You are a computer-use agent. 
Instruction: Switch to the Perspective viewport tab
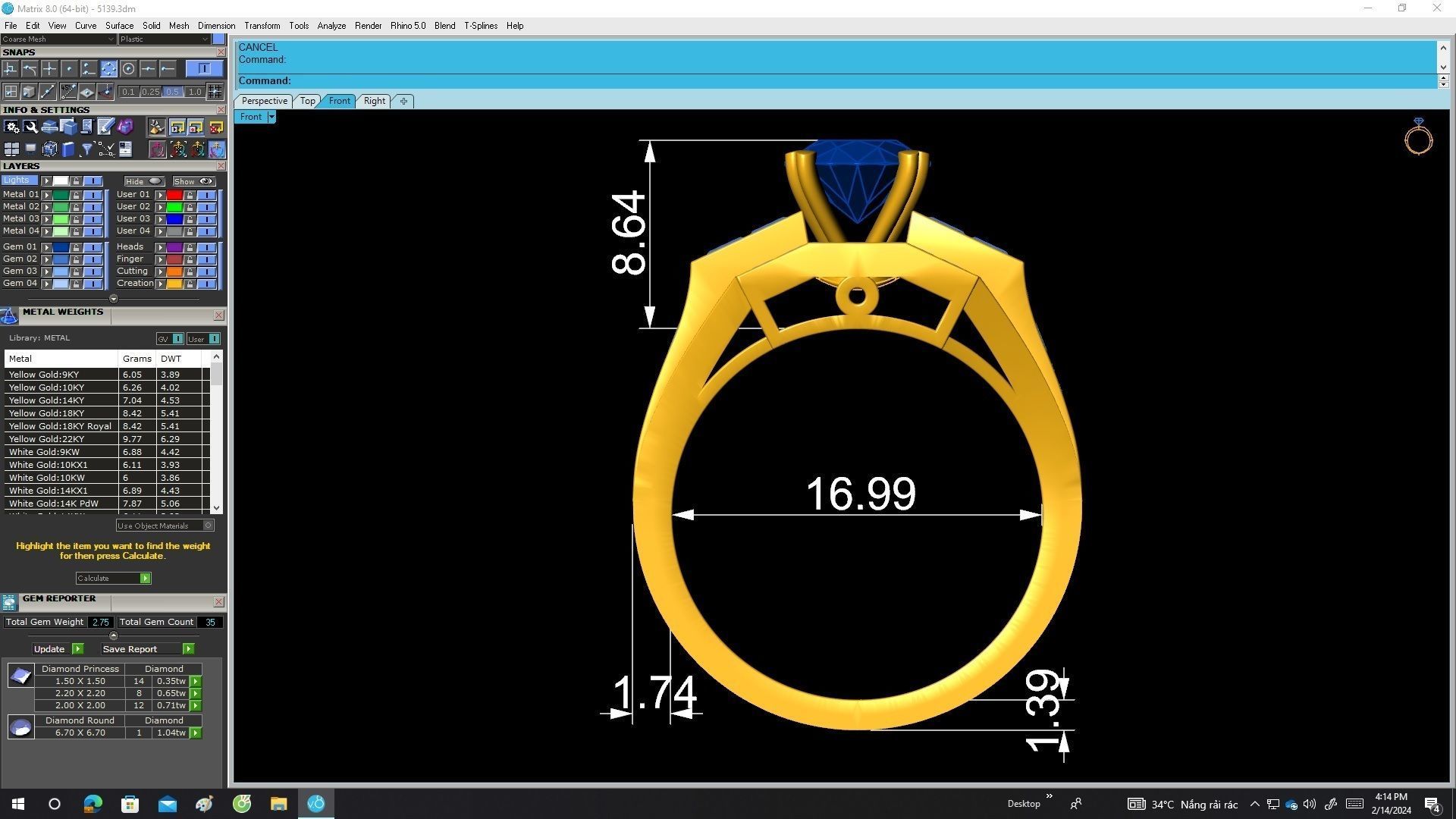[264, 101]
